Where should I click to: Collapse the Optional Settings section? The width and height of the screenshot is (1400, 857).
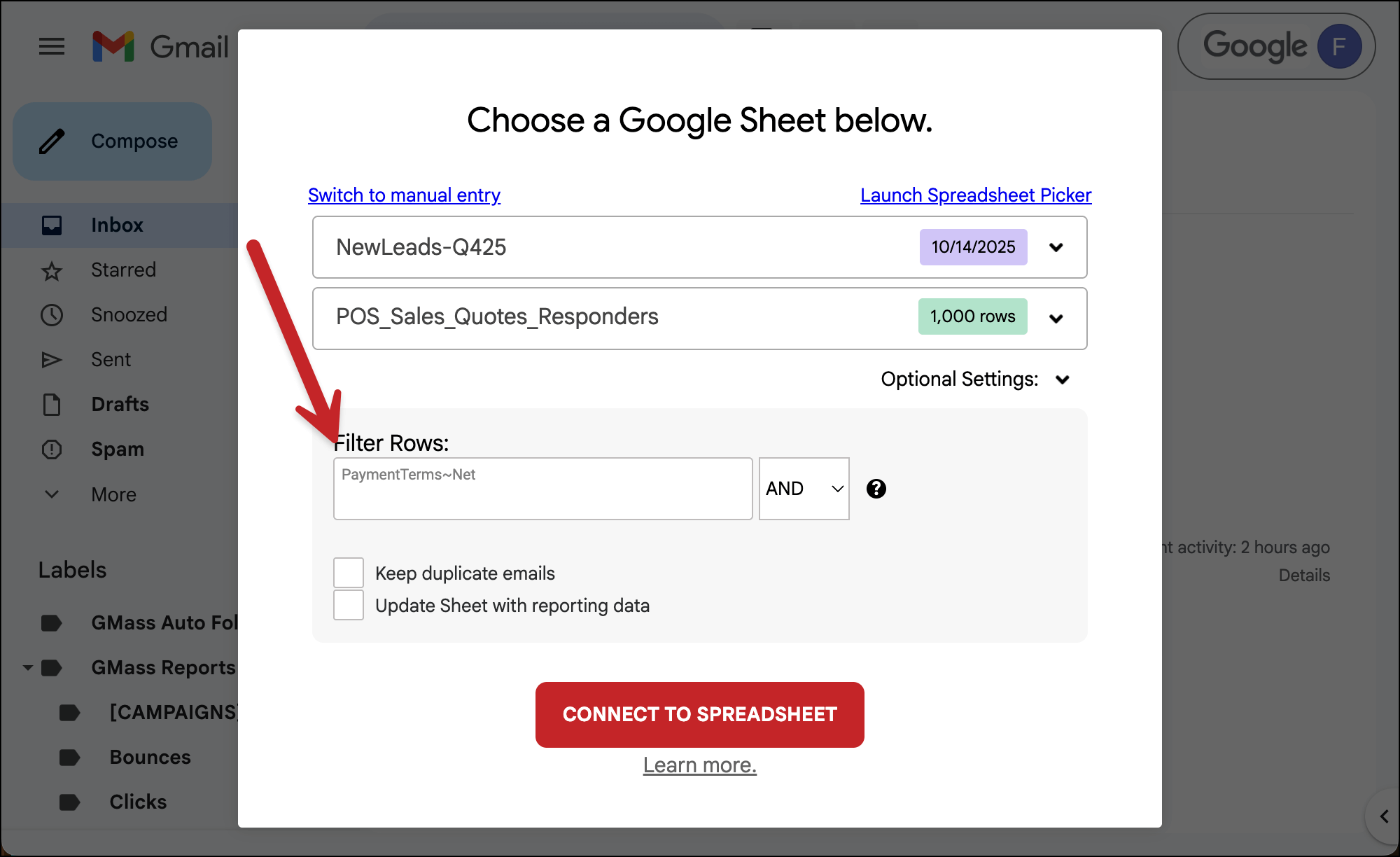[1062, 379]
